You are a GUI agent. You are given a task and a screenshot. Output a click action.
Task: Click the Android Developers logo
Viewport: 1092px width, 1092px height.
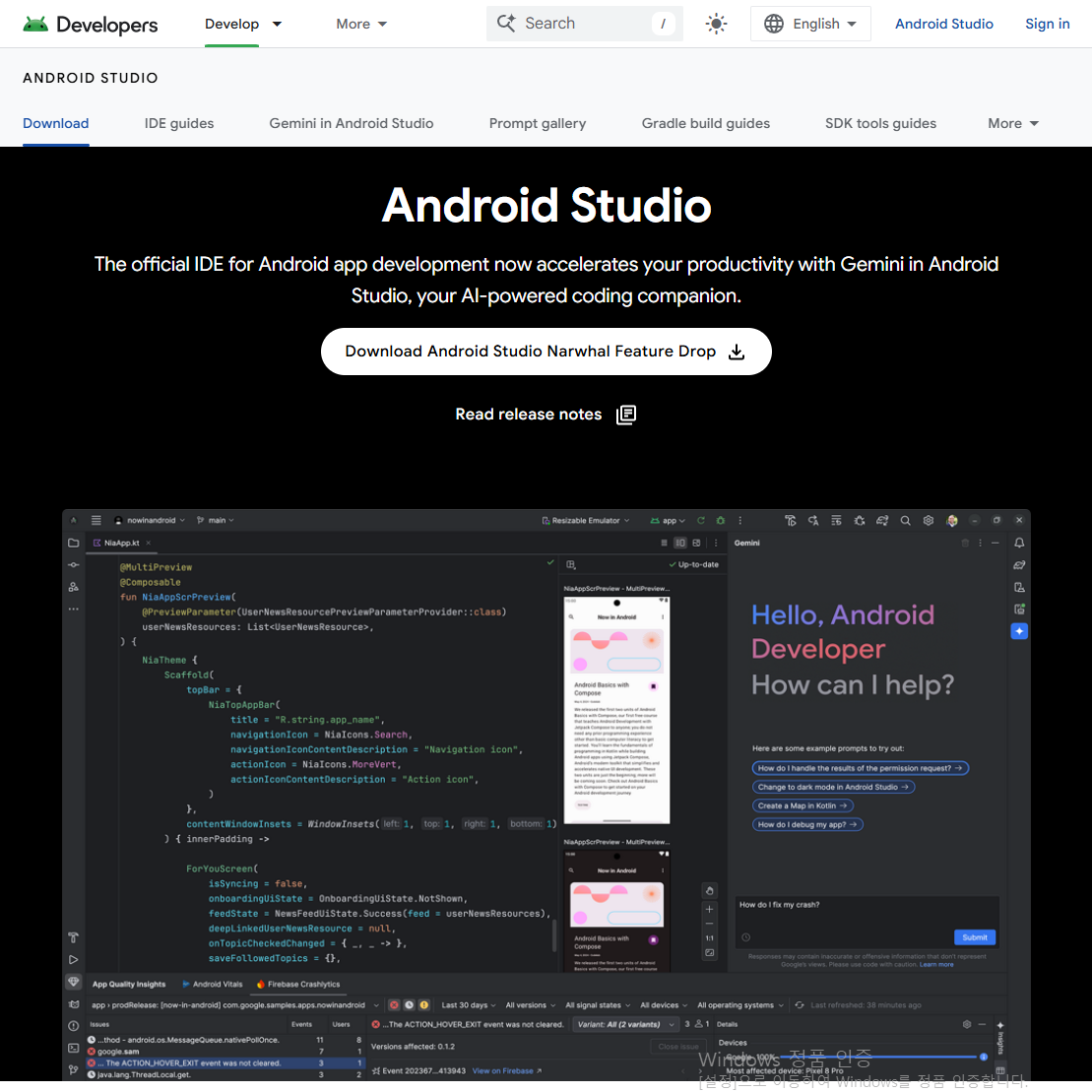(91, 25)
